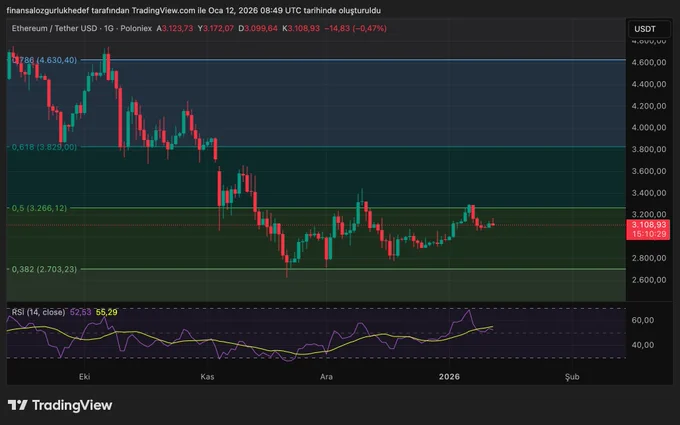Click the TradingView logo

pyautogui.click(x=60, y=405)
